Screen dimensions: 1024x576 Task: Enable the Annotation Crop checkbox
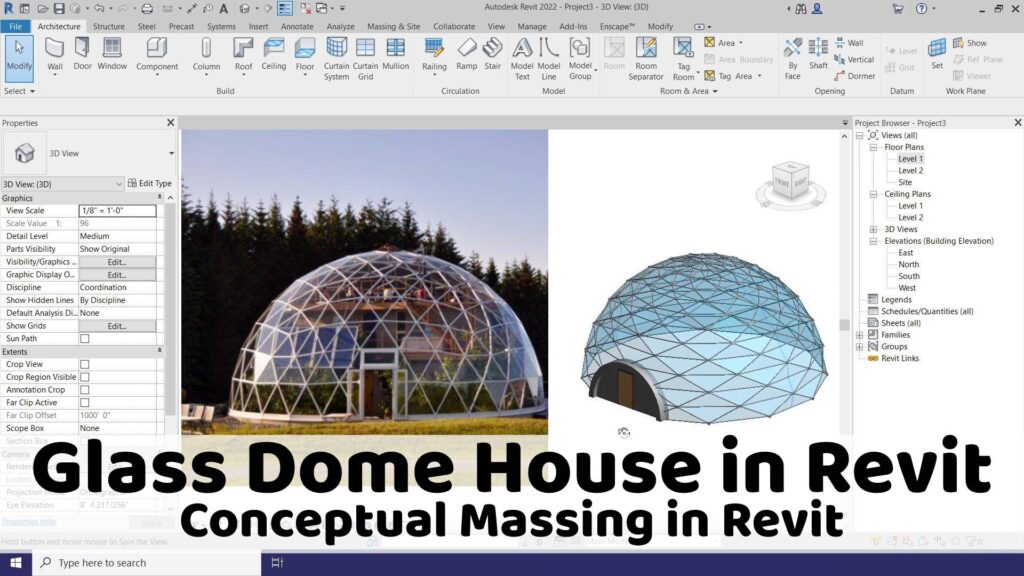point(85,390)
